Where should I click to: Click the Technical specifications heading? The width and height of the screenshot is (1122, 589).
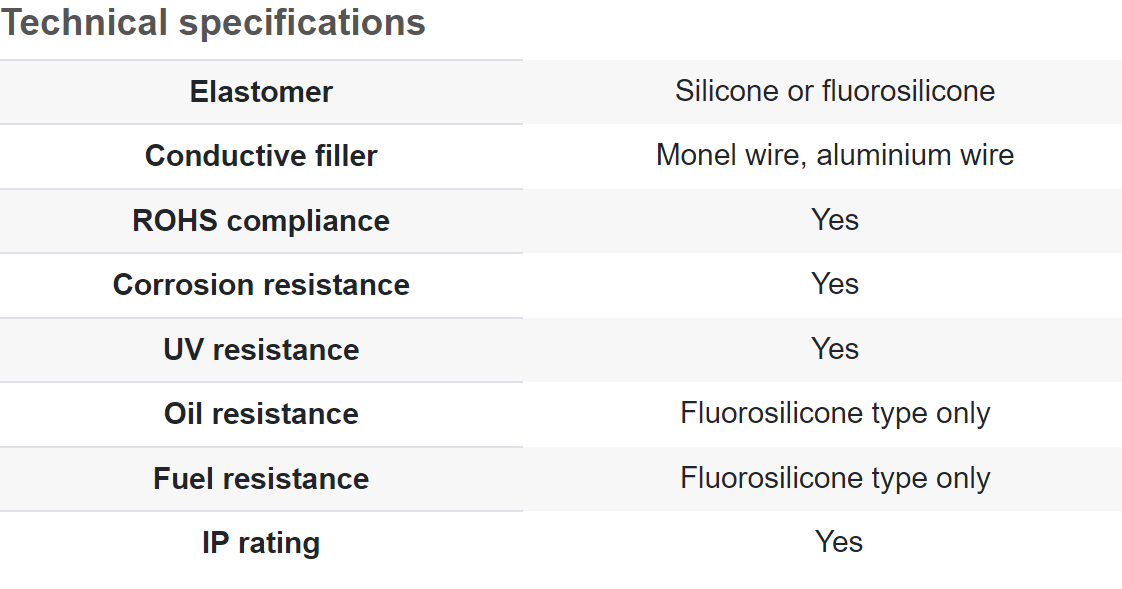pyautogui.click(x=213, y=23)
